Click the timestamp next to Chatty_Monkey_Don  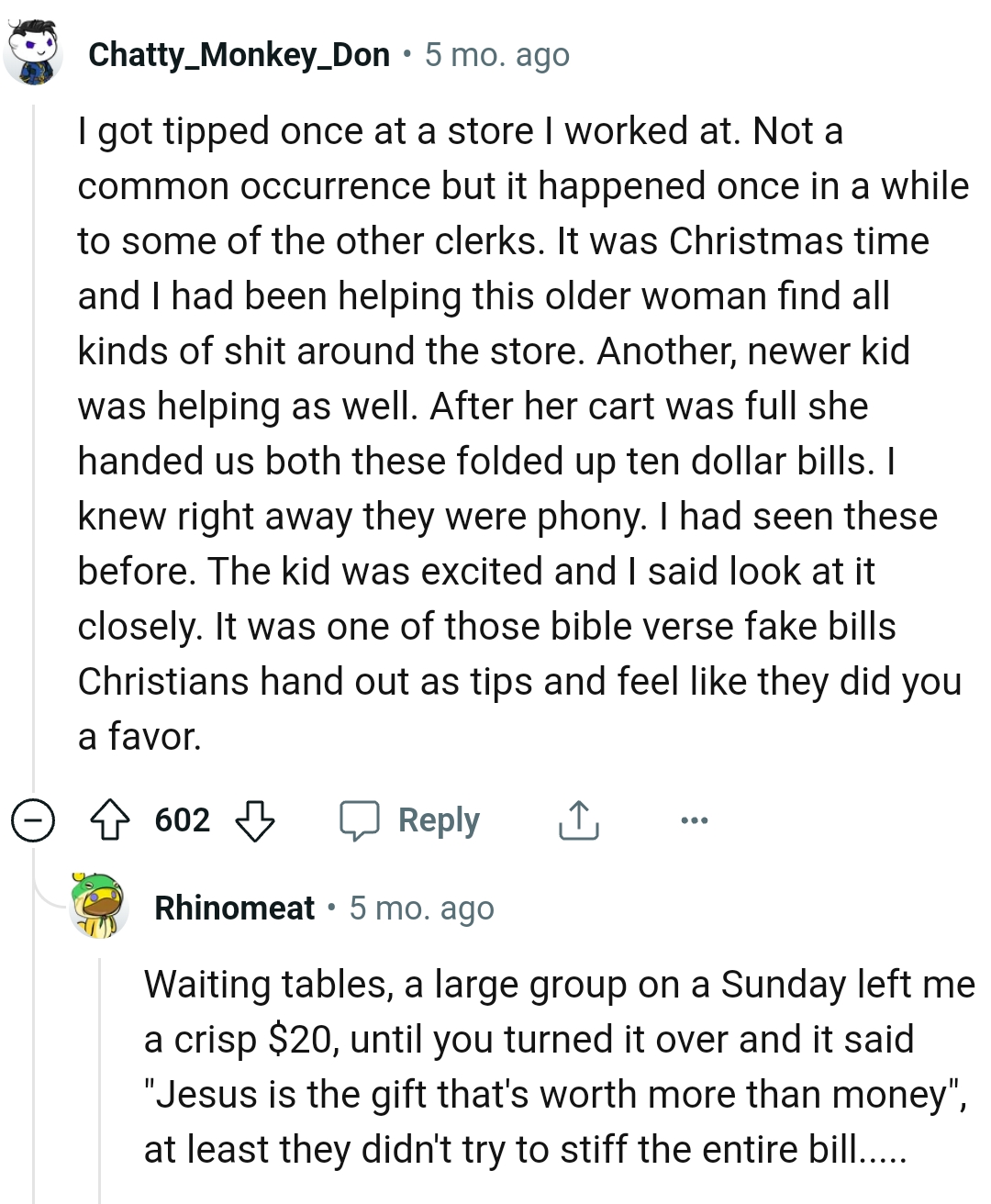coord(496,55)
